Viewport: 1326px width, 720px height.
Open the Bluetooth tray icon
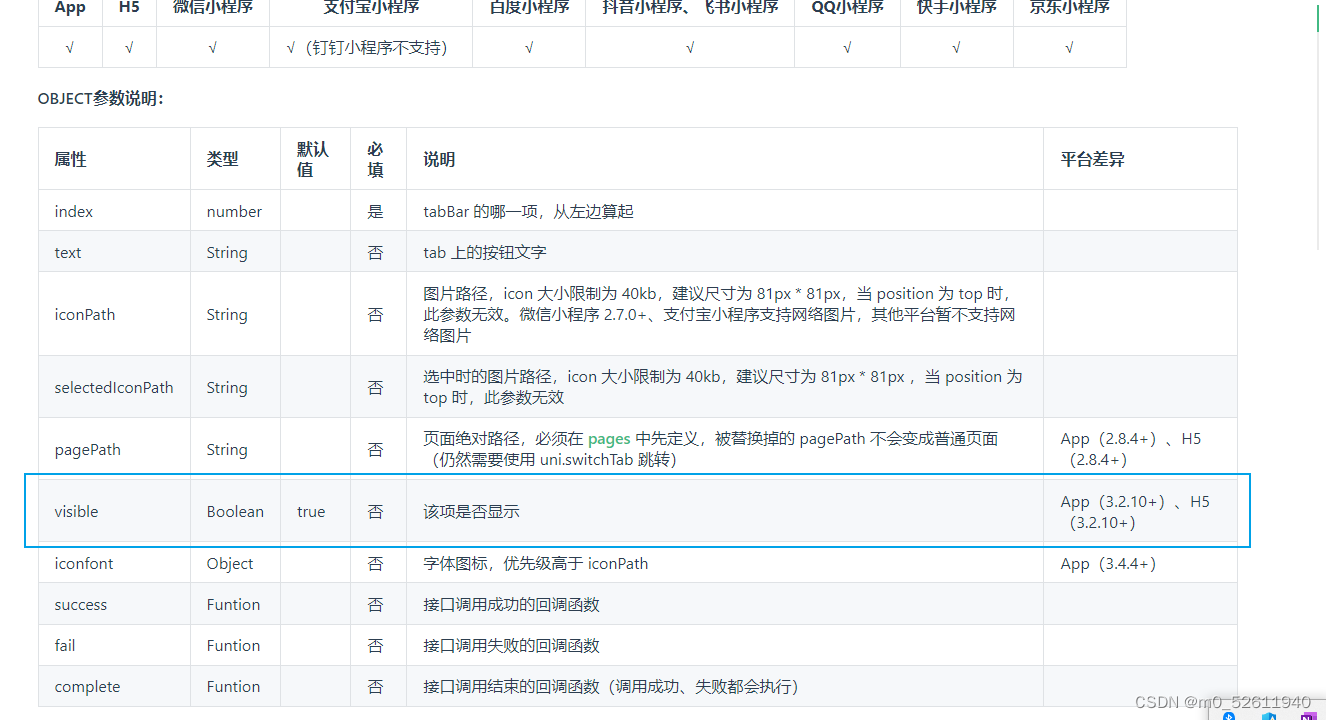click(x=1230, y=715)
